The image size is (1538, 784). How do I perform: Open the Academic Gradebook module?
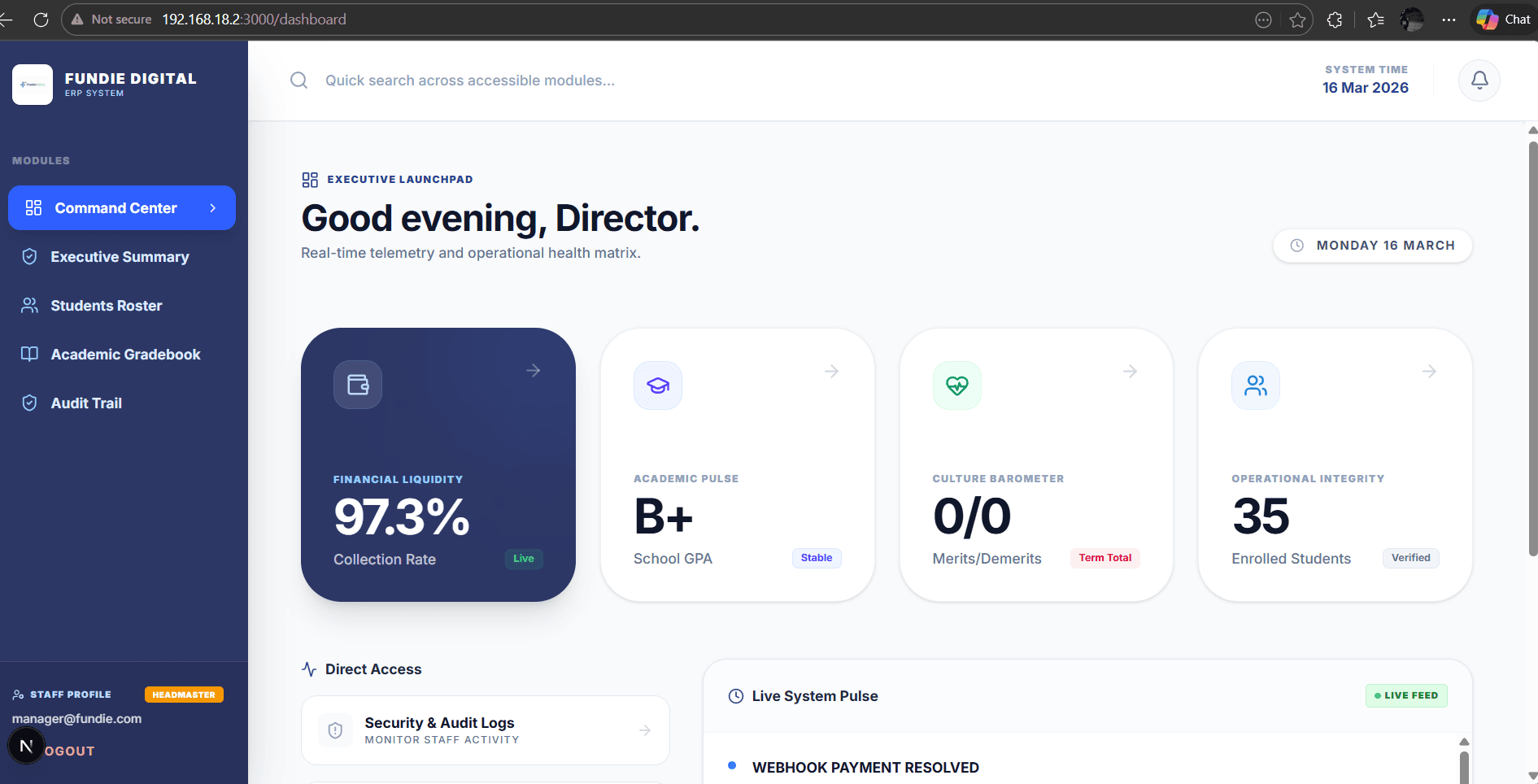[x=125, y=355]
